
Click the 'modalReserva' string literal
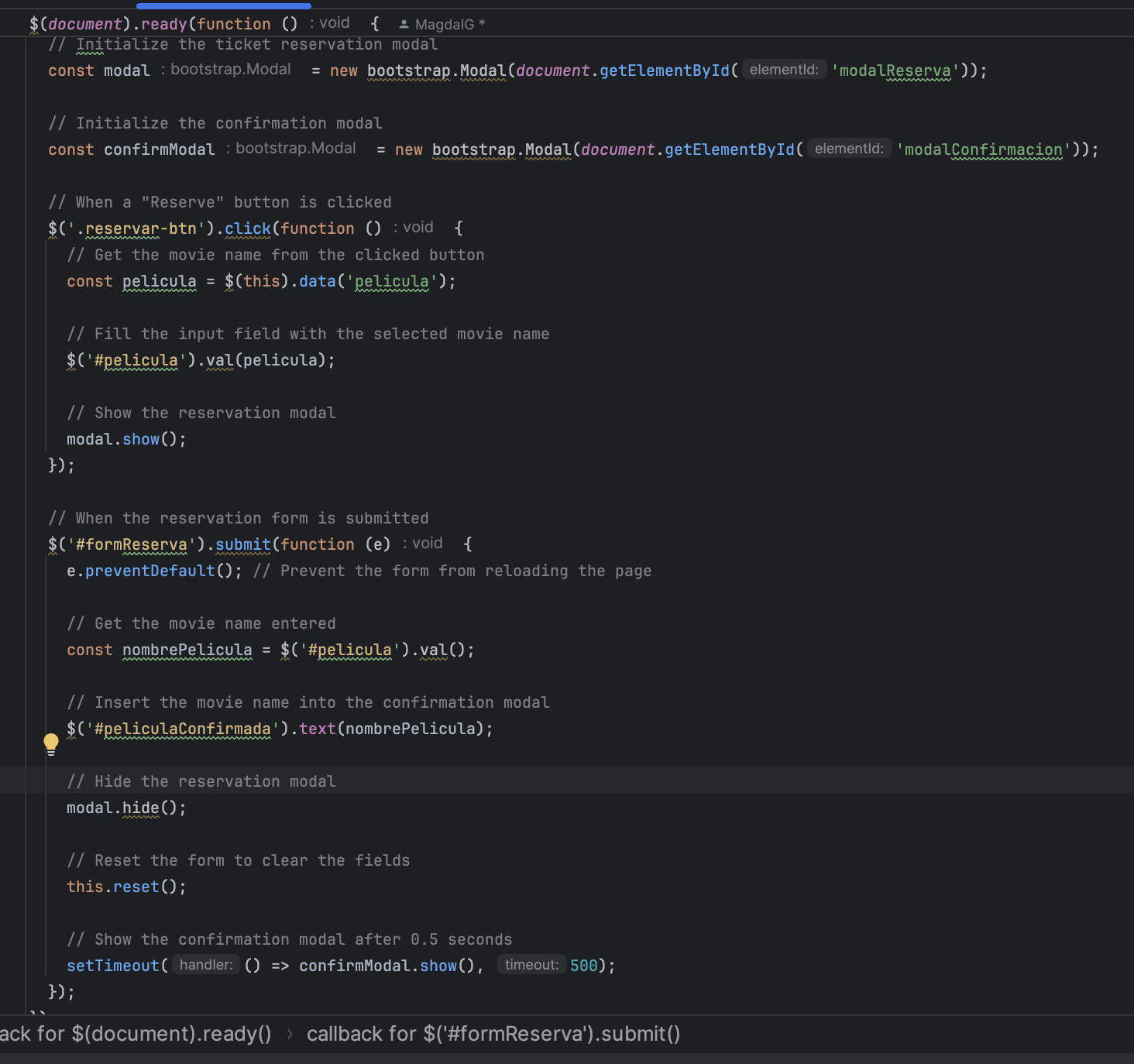point(895,70)
